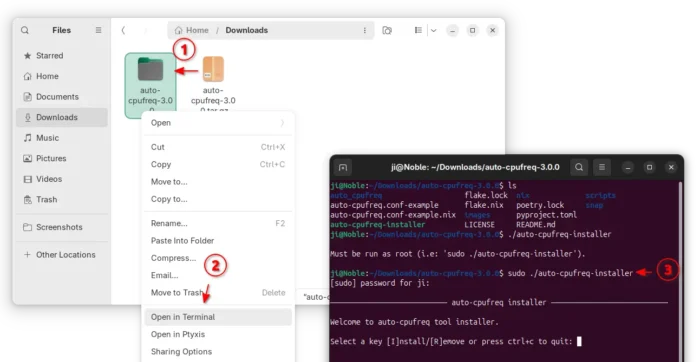Close the terminal window
The width and height of the screenshot is (700, 362).
[671, 168]
